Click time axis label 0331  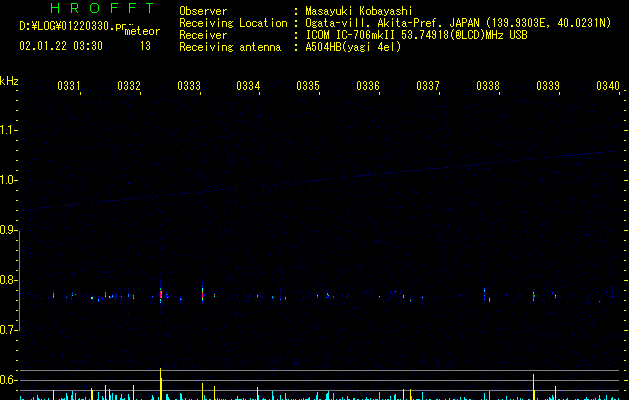69,86
